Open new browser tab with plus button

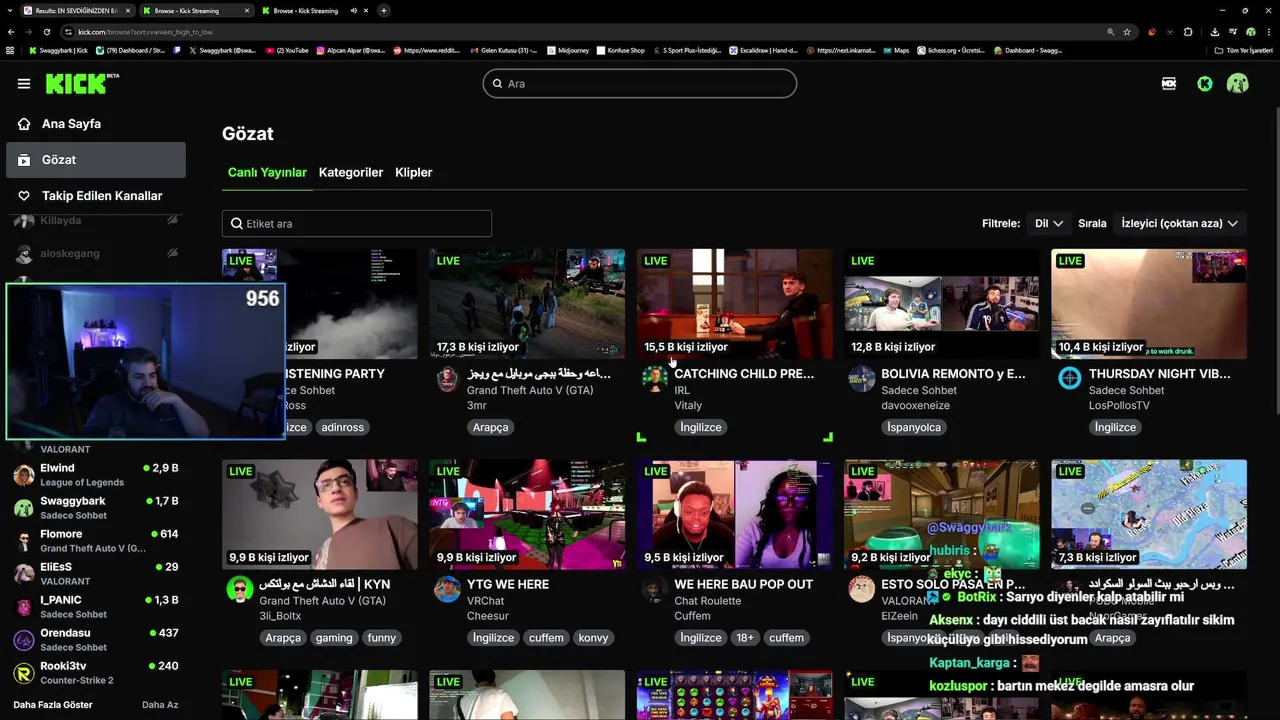click(x=384, y=11)
